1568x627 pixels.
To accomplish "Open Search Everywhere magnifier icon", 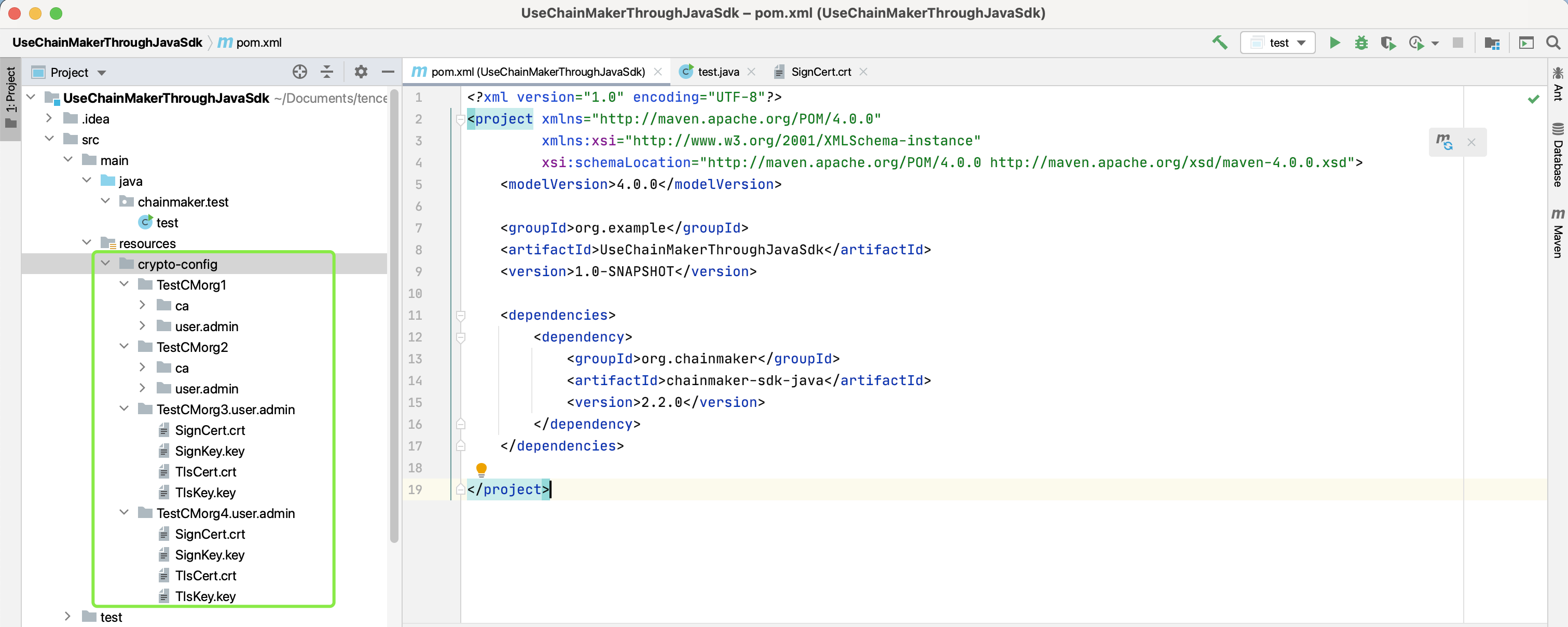I will click(1553, 43).
